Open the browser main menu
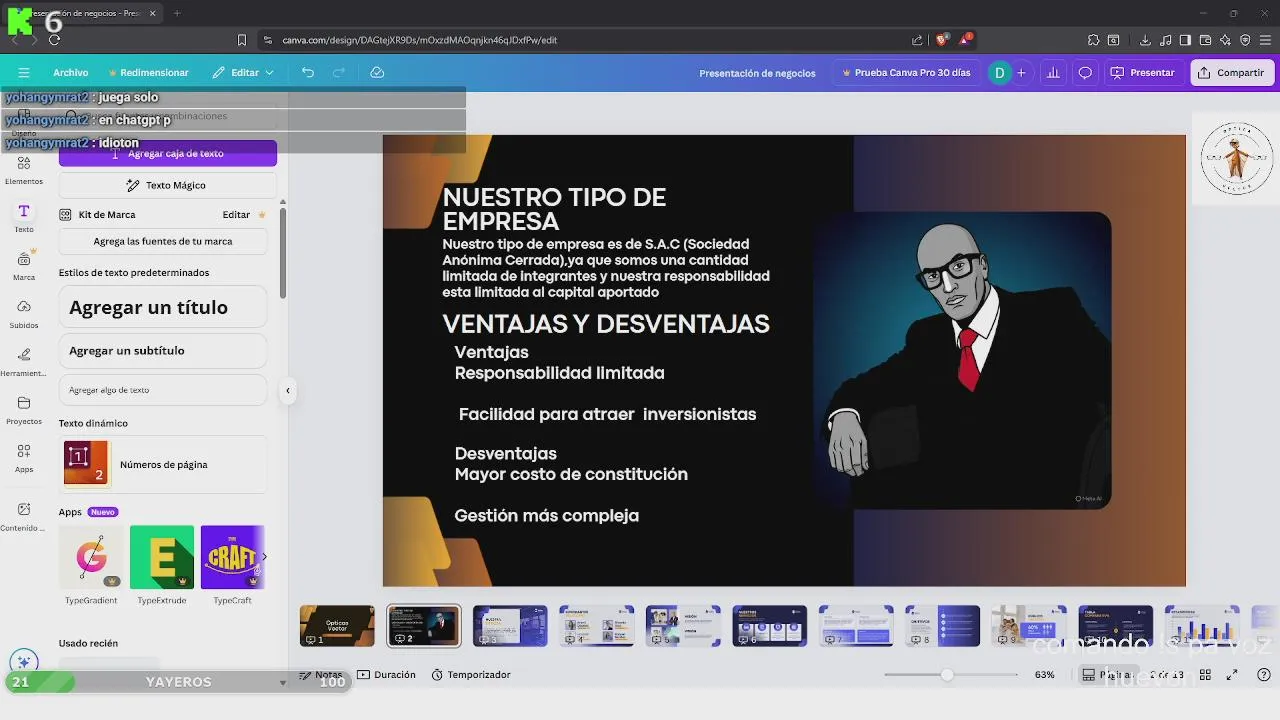This screenshot has height=720, width=1280. (1265, 40)
